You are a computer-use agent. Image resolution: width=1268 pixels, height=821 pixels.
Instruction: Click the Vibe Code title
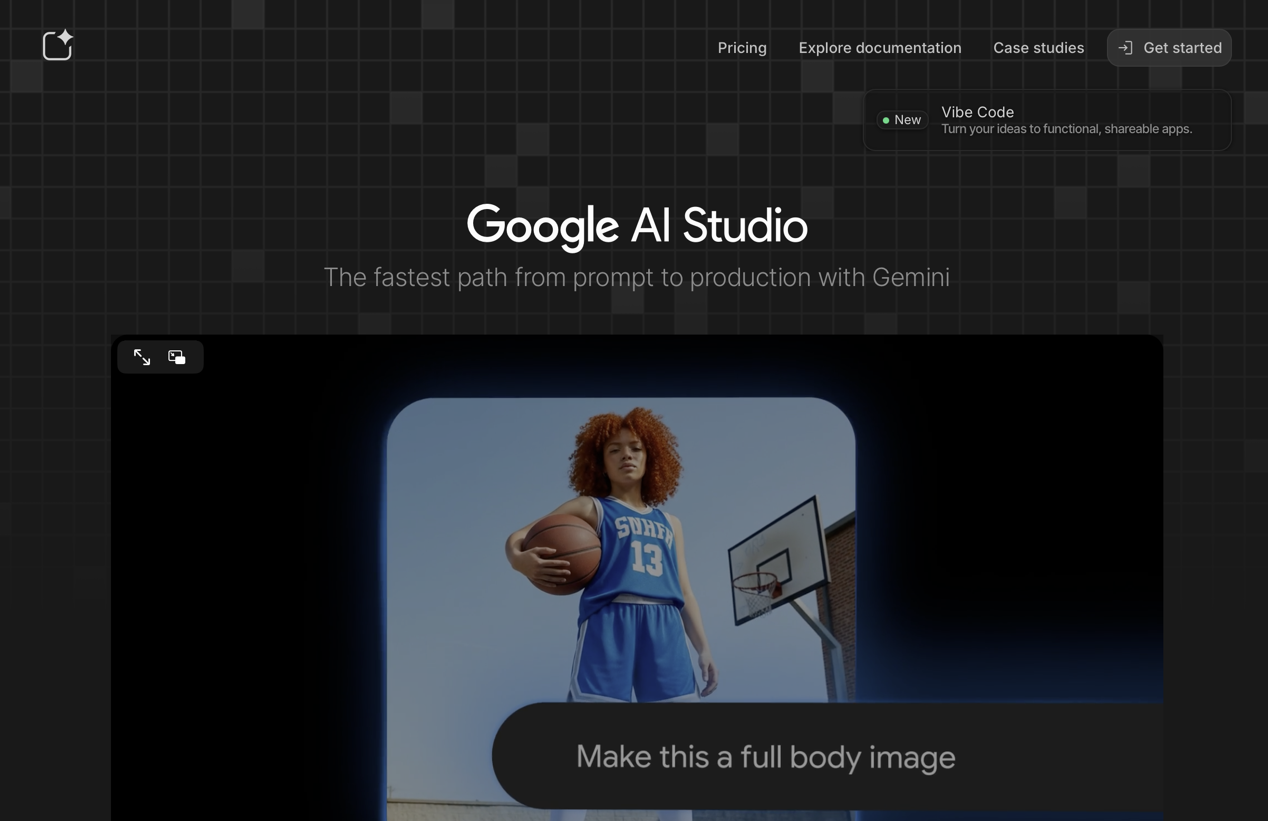pyautogui.click(x=977, y=112)
